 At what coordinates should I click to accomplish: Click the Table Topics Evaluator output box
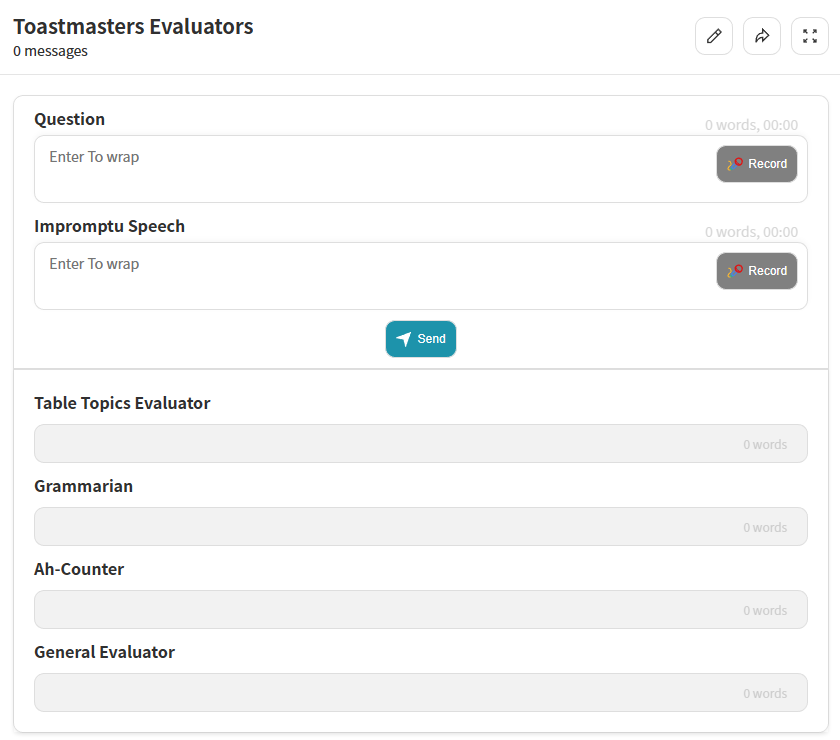[421, 444]
